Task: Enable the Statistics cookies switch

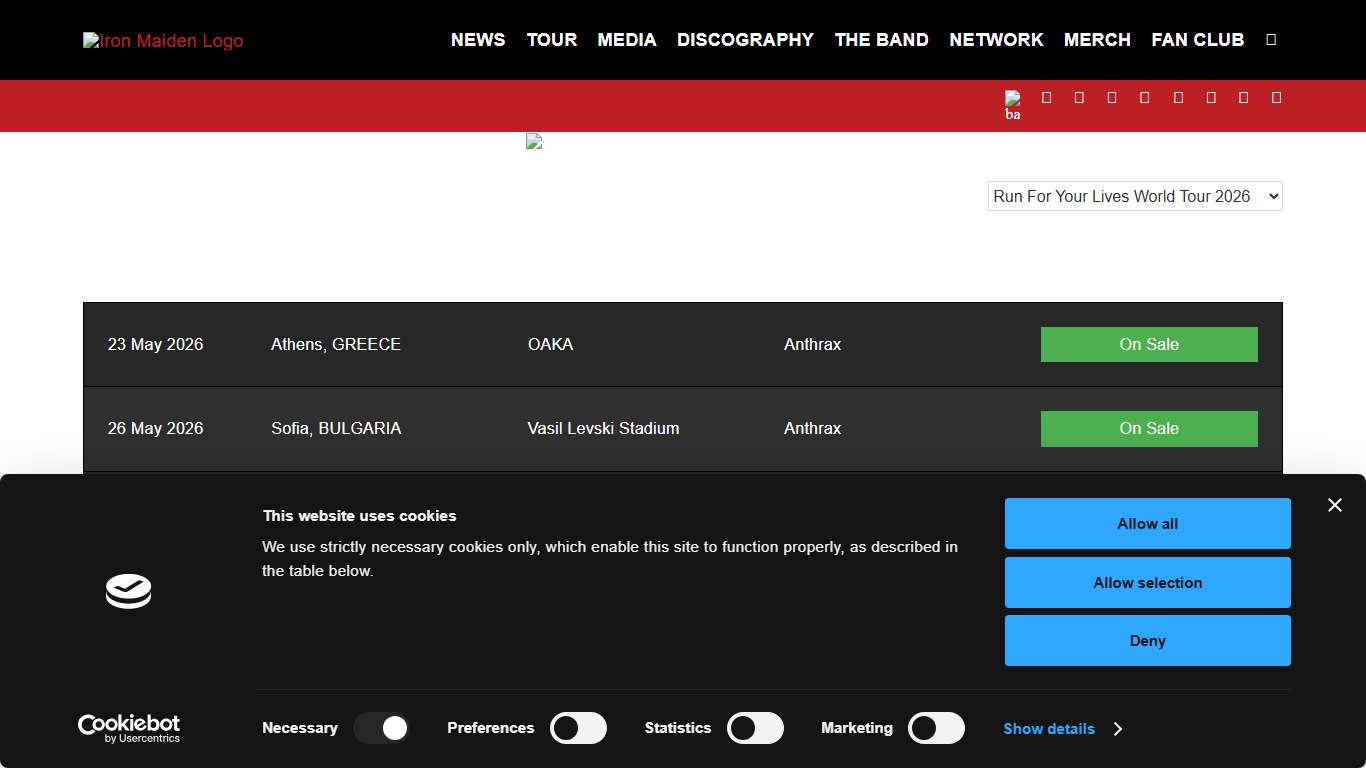Action: pyautogui.click(x=755, y=728)
